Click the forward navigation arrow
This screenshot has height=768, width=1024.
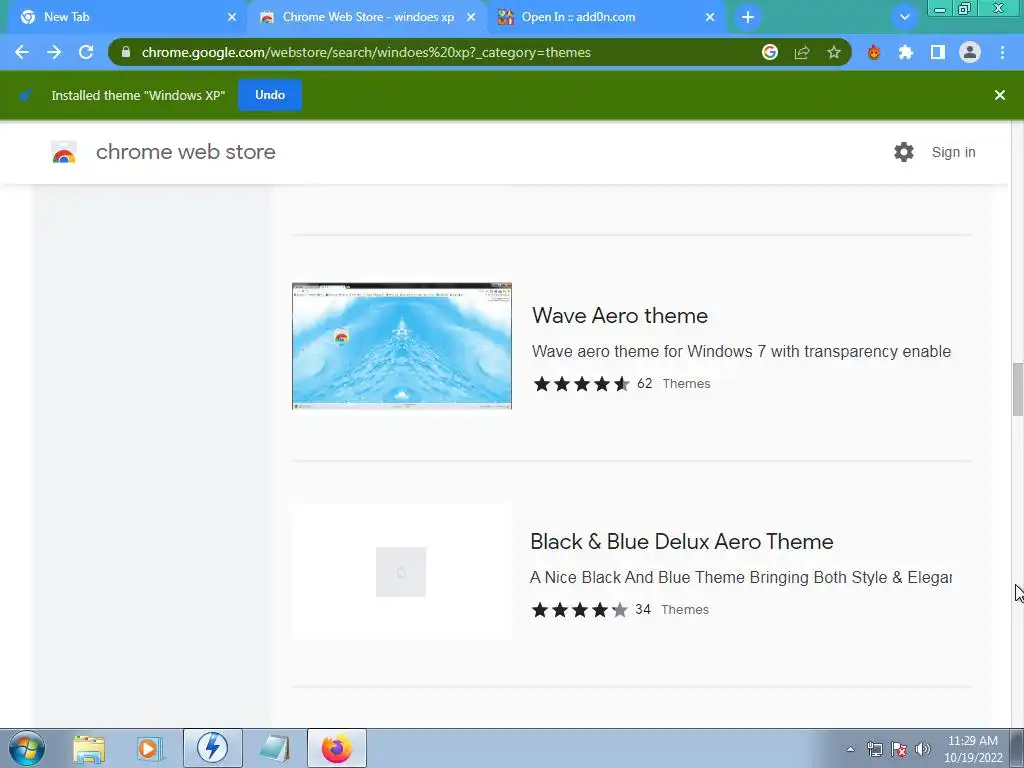[54, 52]
